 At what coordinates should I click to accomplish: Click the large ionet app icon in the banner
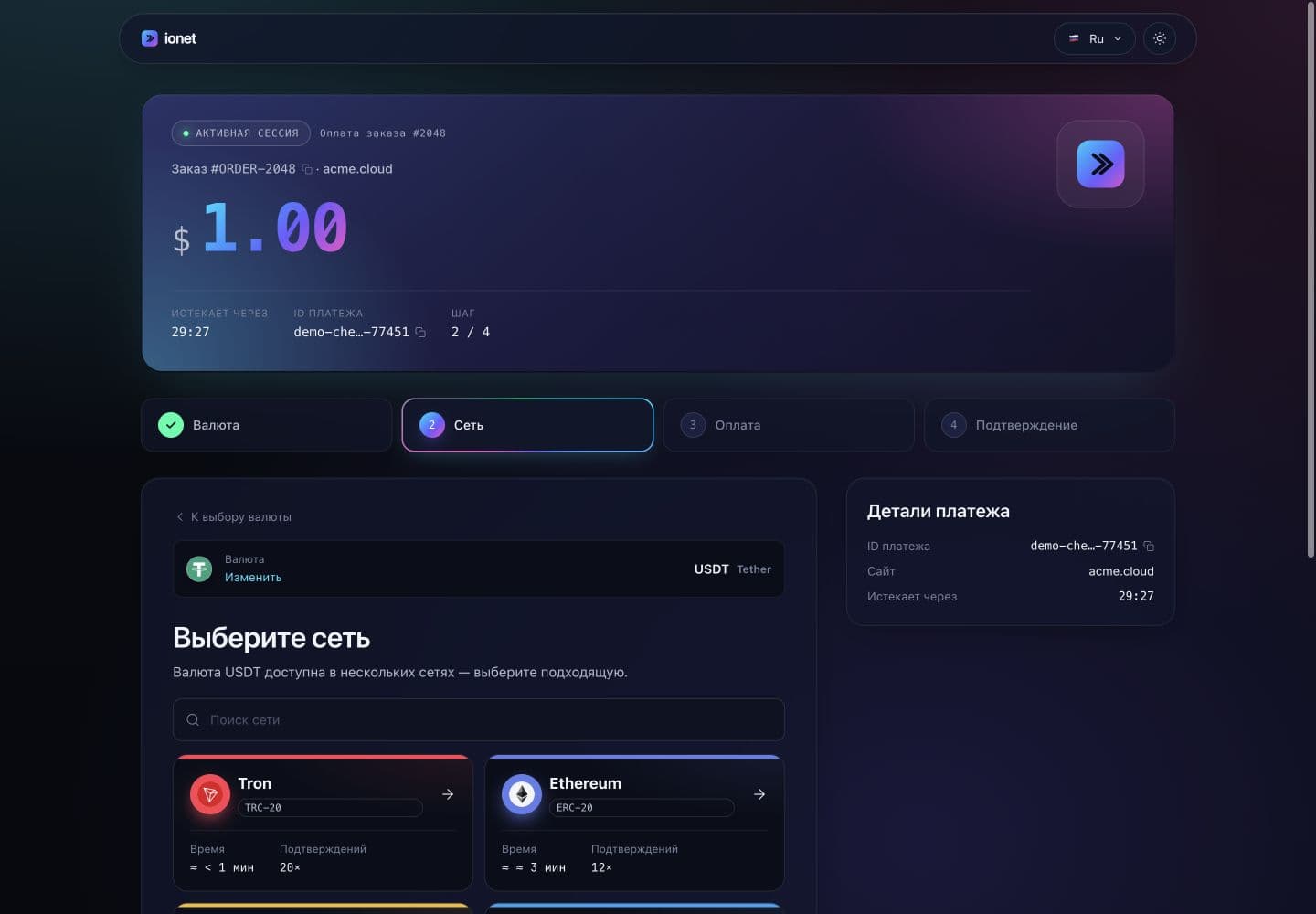1100,165
